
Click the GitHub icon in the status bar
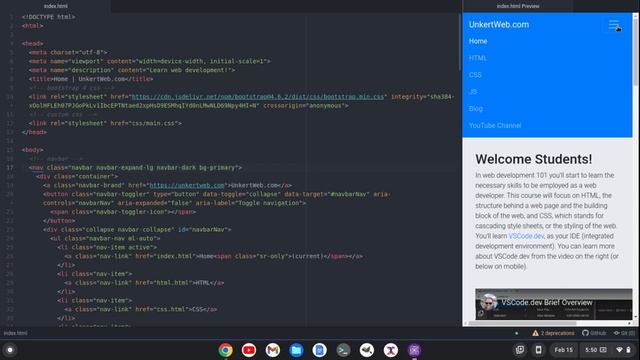[x=585, y=333]
